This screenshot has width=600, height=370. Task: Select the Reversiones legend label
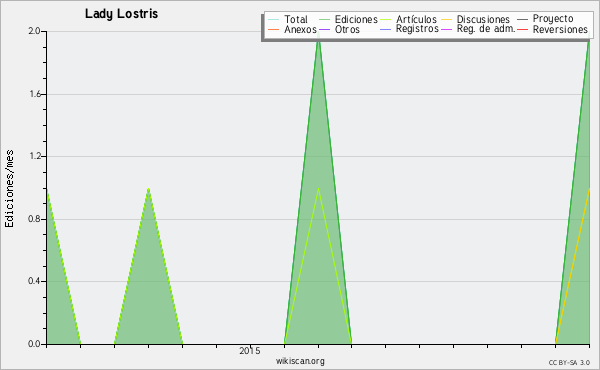[560, 29]
